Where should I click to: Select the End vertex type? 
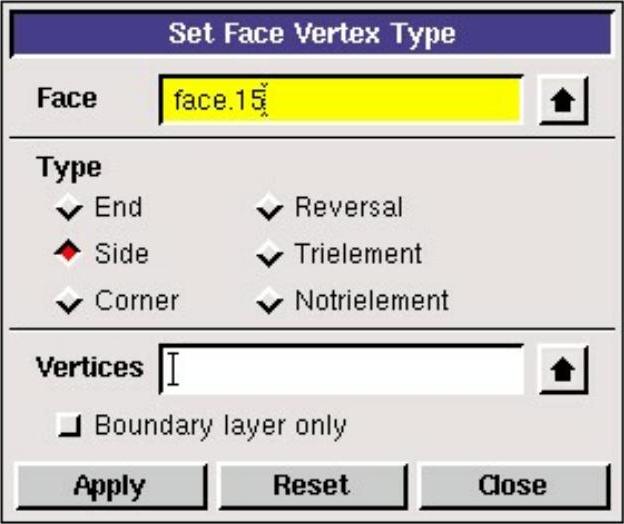[x=69, y=208]
